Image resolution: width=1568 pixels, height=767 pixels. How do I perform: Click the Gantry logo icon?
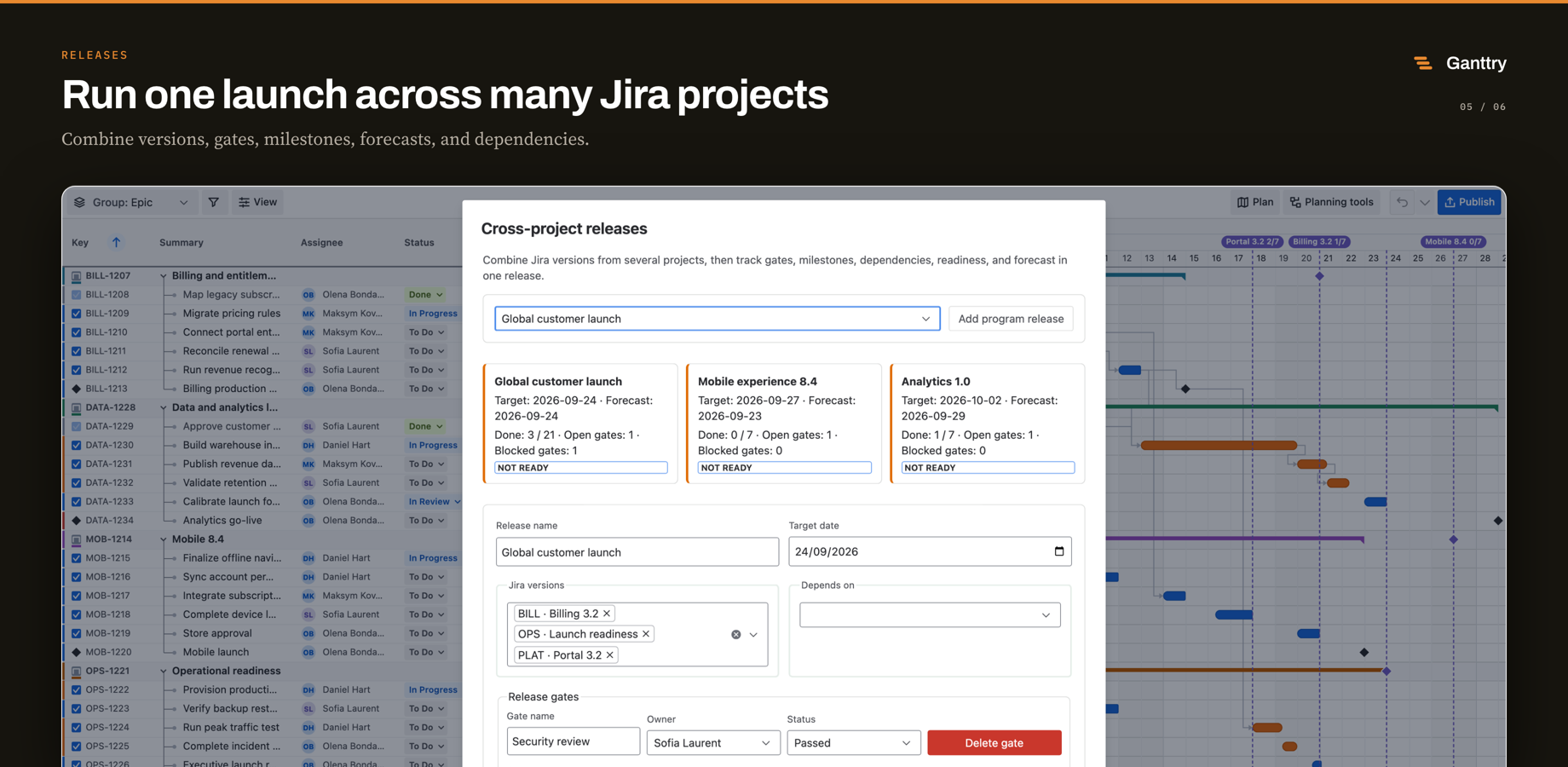click(x=1422, y=63)
